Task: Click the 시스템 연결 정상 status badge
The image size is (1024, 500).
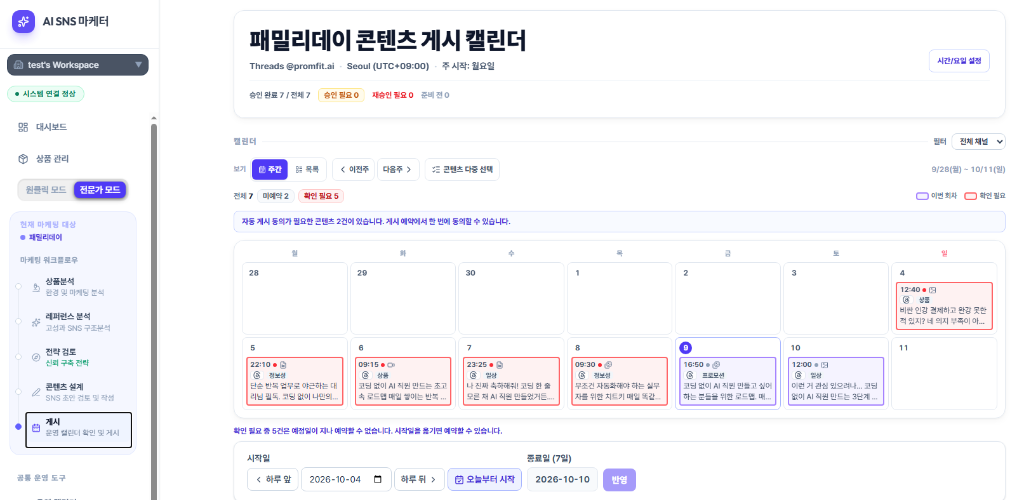Action: point(46,94)
